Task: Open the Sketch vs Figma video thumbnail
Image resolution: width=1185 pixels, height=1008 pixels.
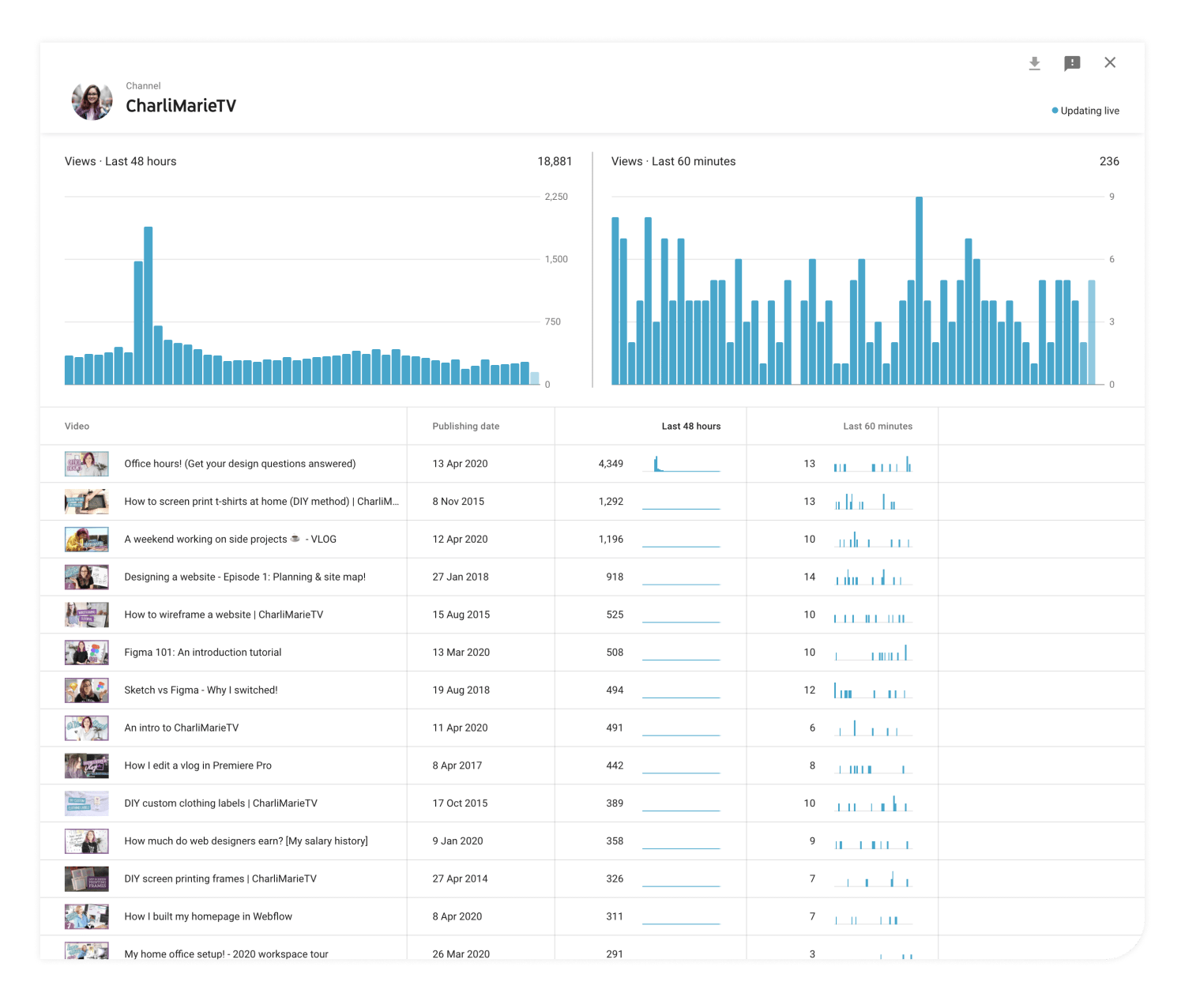Action: coord(86,690)
